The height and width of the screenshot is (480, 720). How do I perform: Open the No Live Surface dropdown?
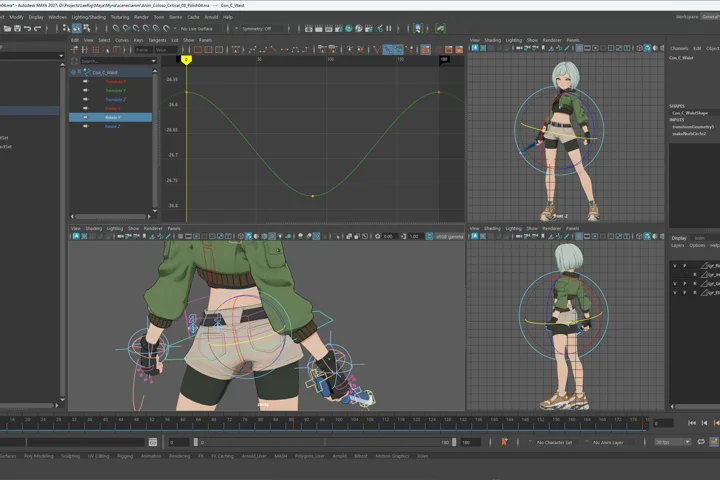[175, 28]
